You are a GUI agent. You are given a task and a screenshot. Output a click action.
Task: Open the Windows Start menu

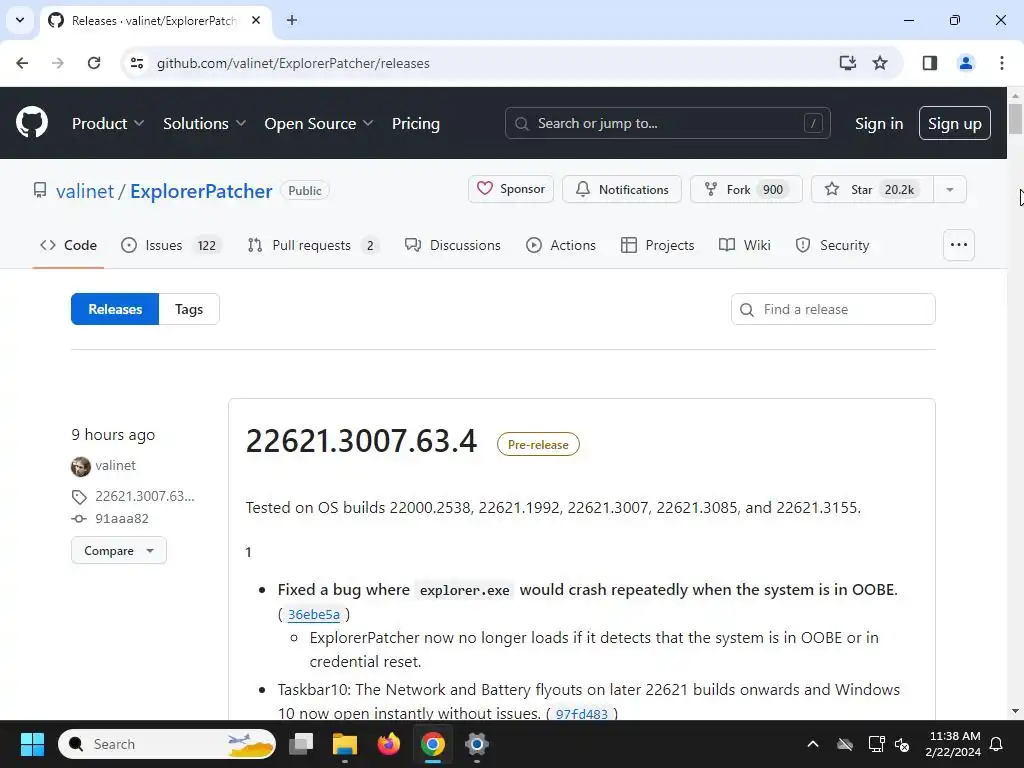point(32,744)
